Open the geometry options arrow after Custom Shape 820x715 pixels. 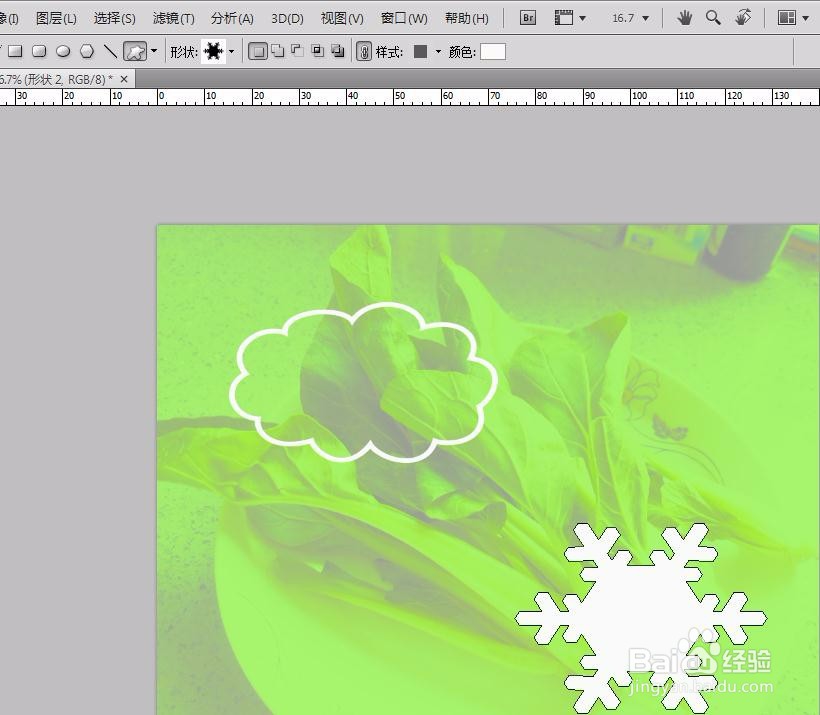tap(154, 51)
